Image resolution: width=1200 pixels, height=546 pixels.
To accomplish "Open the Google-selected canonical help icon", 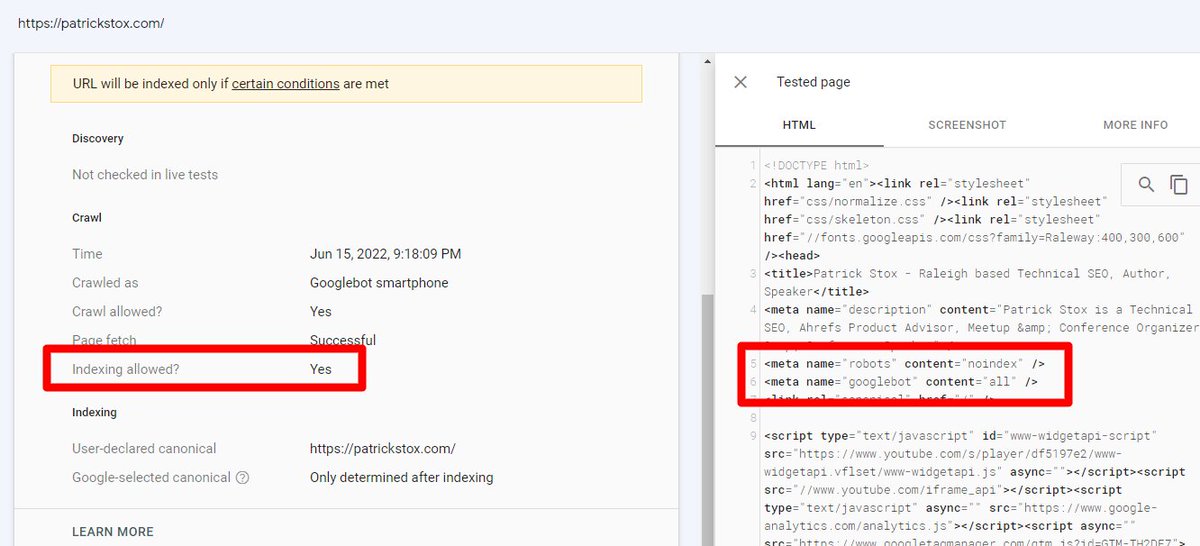I will point(242,478).
